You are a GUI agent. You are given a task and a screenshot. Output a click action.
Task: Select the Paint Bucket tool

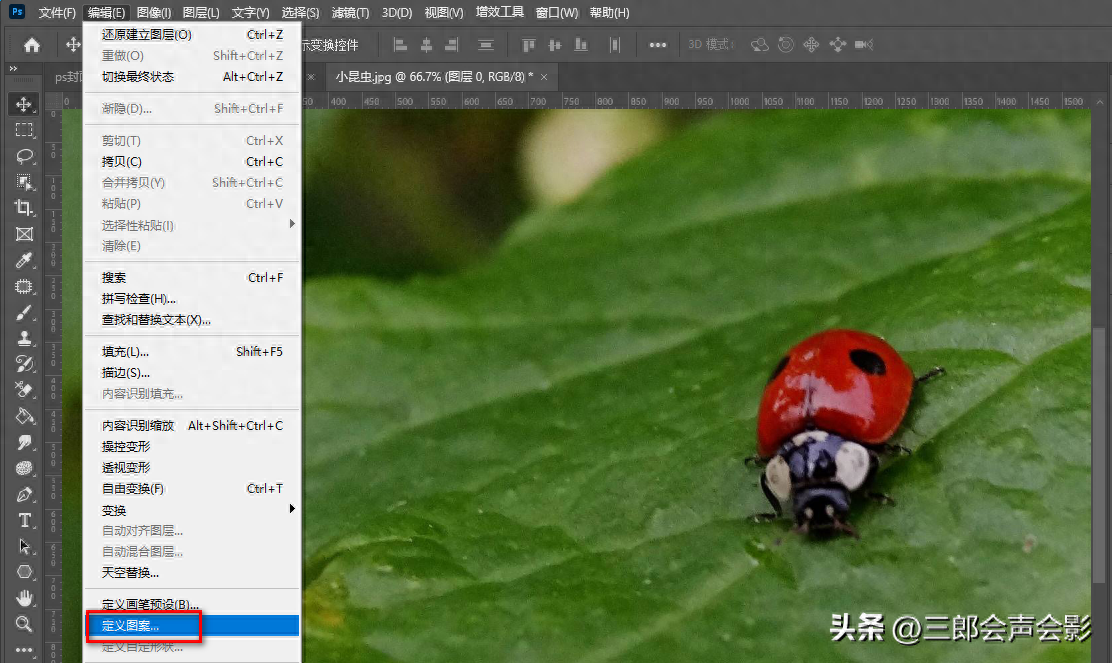pos(24,416)
